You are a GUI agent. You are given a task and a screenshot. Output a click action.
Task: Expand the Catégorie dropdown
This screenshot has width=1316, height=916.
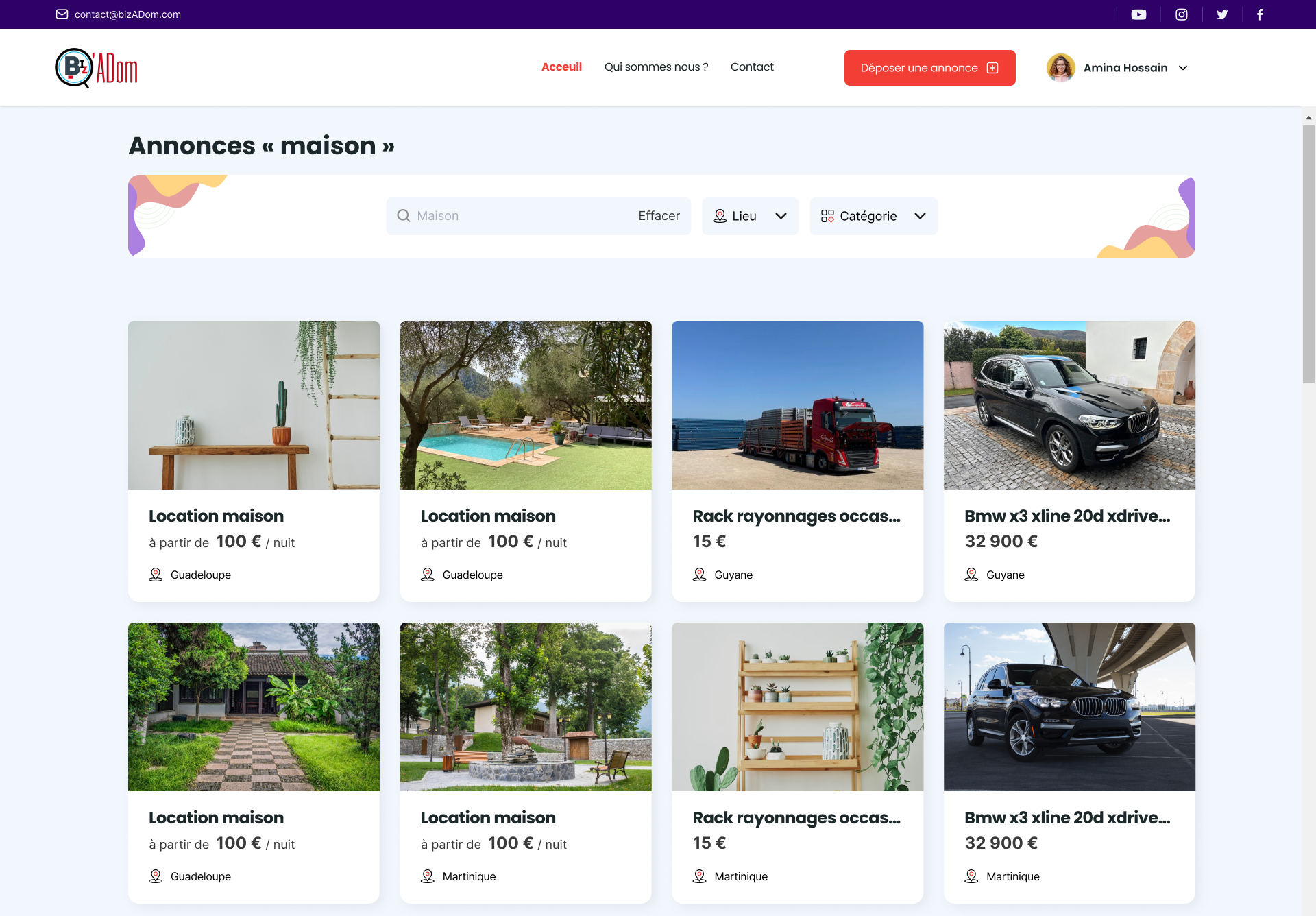873,216
